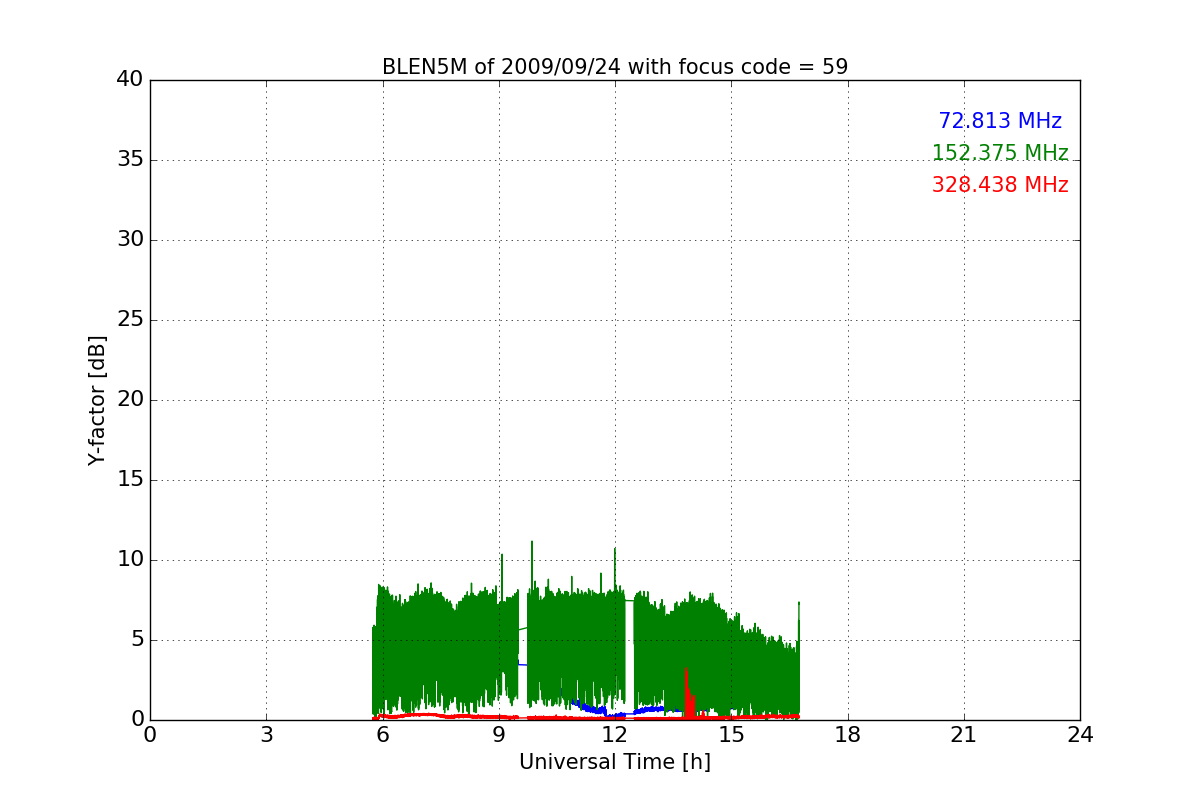Click the x-axis tick label '6'
The width and height of the screenshot is (1200, 800).
[x=382, y=735]
